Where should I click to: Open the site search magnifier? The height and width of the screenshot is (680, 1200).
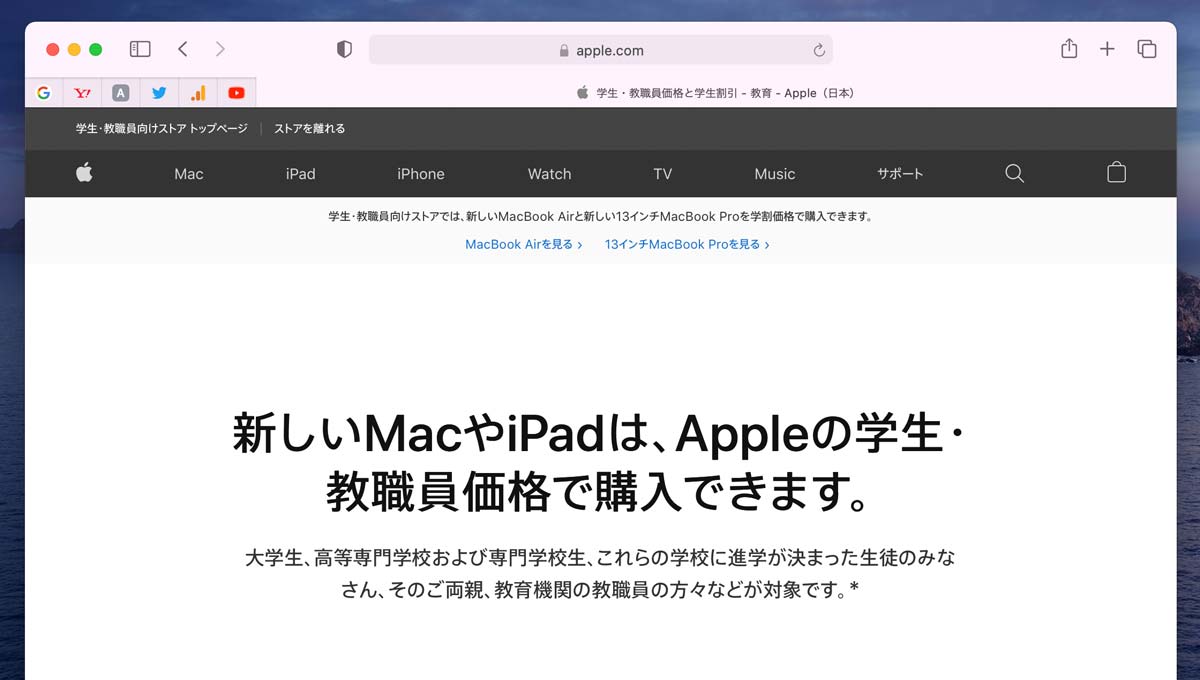tap(1014, 173)
